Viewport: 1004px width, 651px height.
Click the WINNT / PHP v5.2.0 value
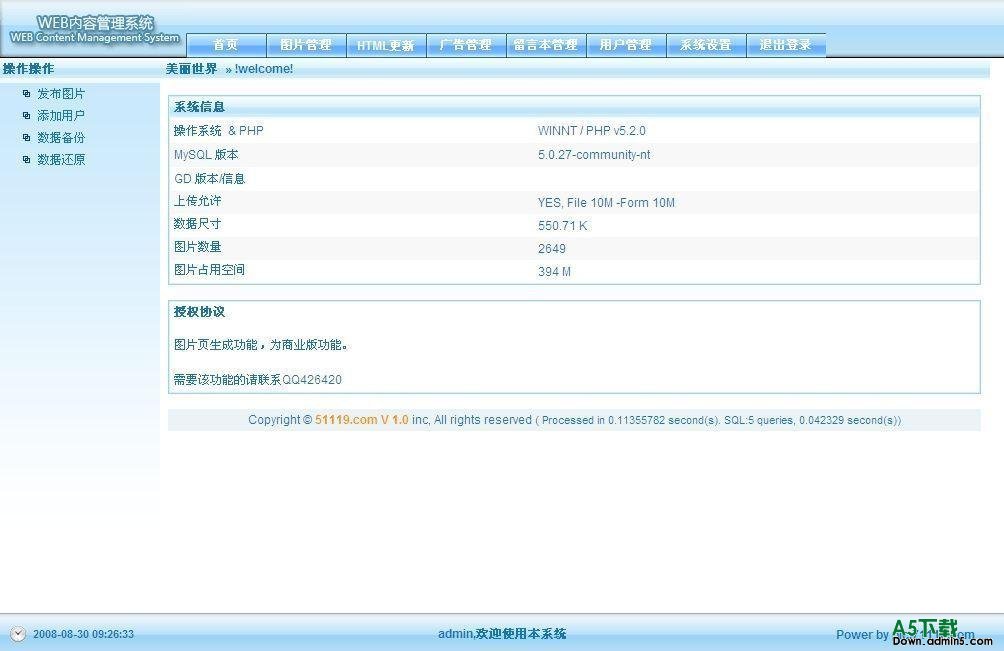tap(592, 131)
